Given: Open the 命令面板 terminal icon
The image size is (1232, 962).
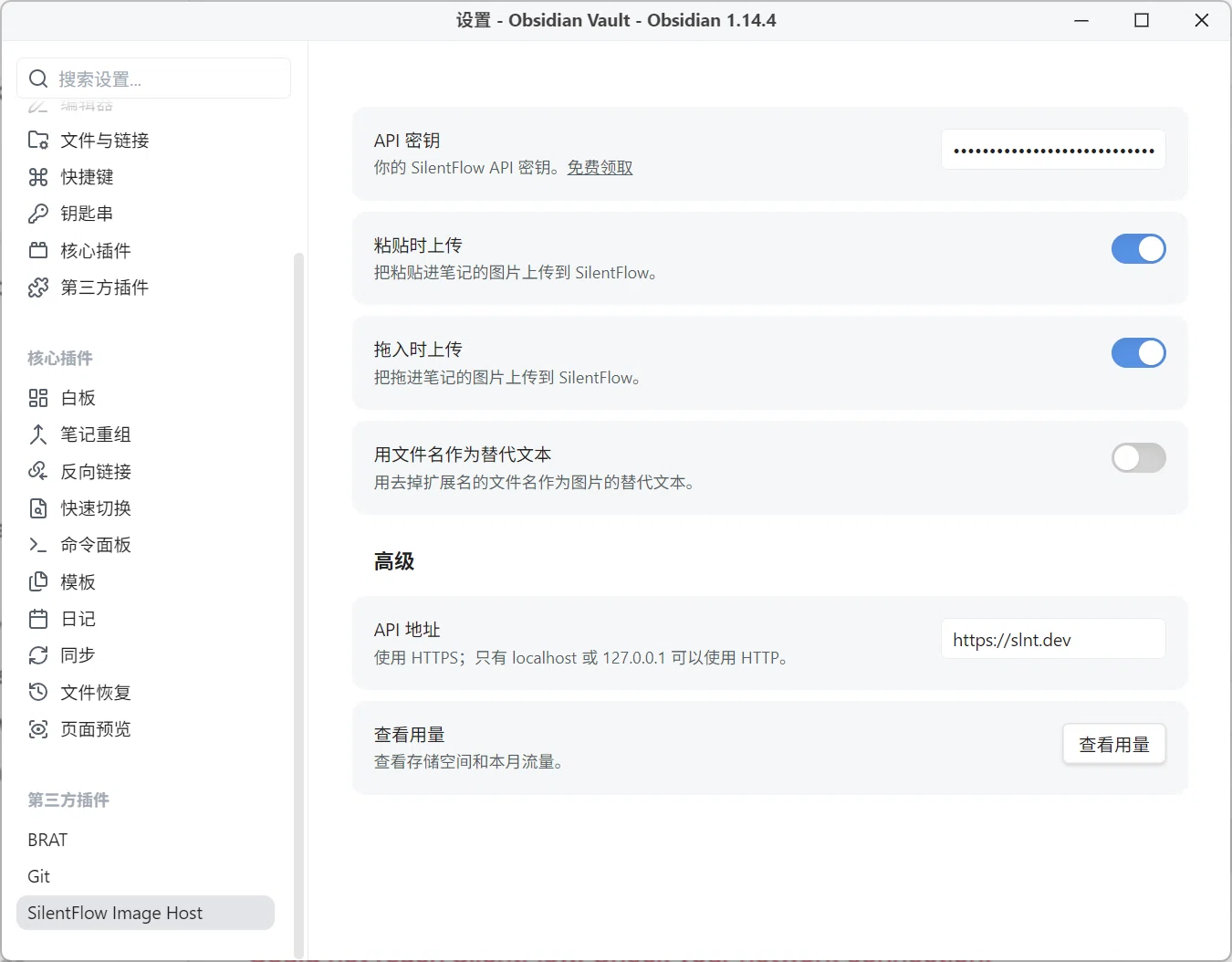Looking at the screenshot, I should pyautogui.click(x=38, y=545).
